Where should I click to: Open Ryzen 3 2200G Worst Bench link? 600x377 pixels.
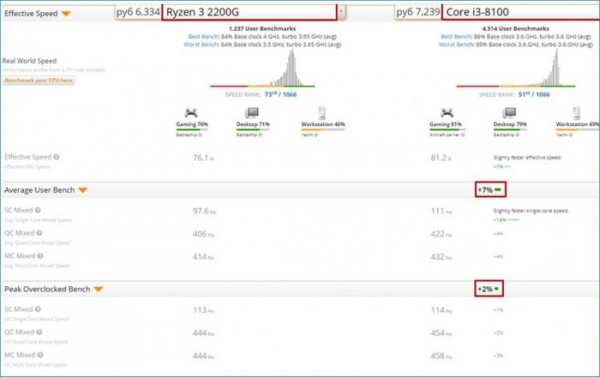click(202, 45)
